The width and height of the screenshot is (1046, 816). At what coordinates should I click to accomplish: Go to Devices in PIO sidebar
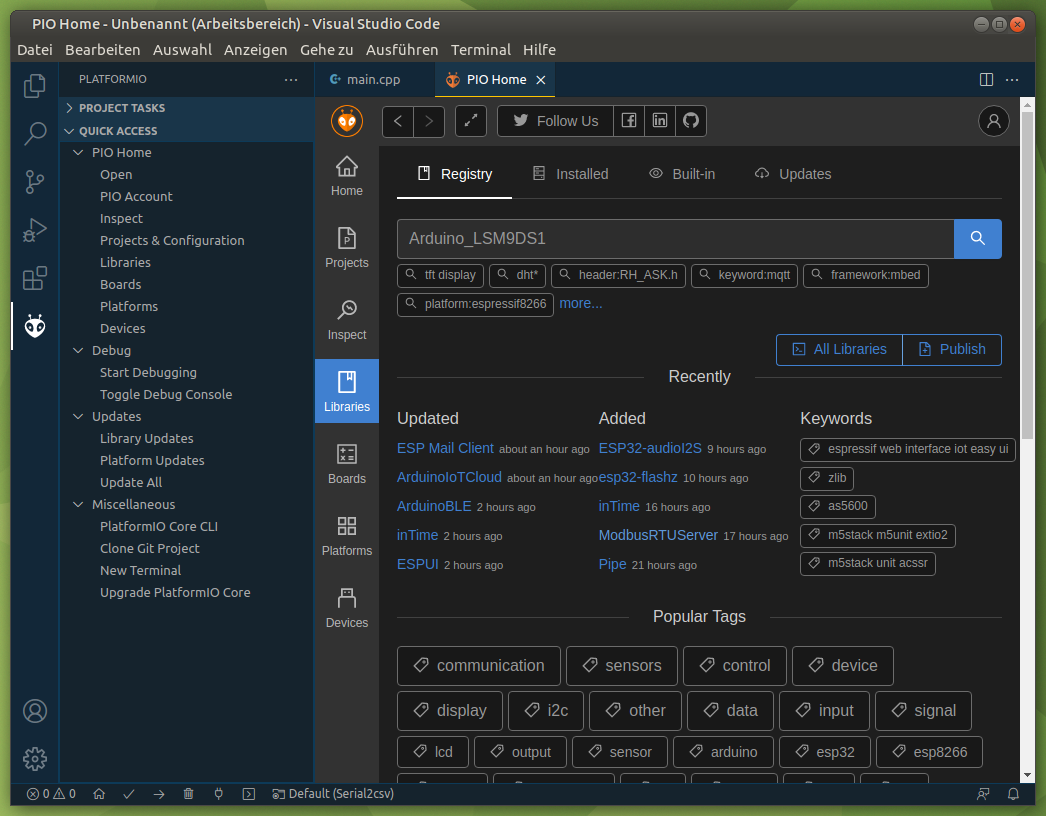pos(347,608)
